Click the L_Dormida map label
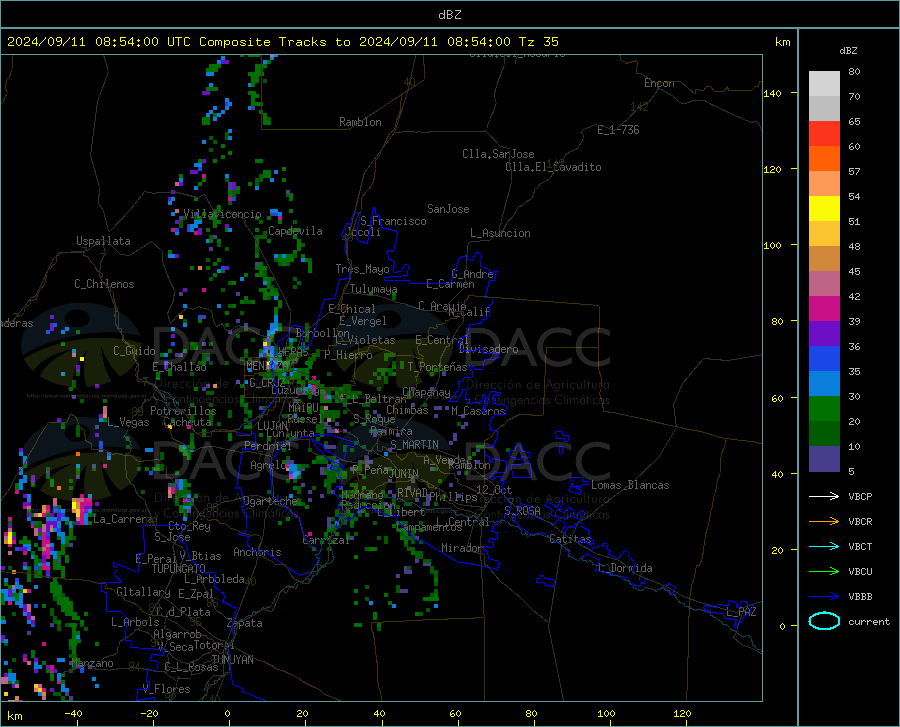 [624, 568]
